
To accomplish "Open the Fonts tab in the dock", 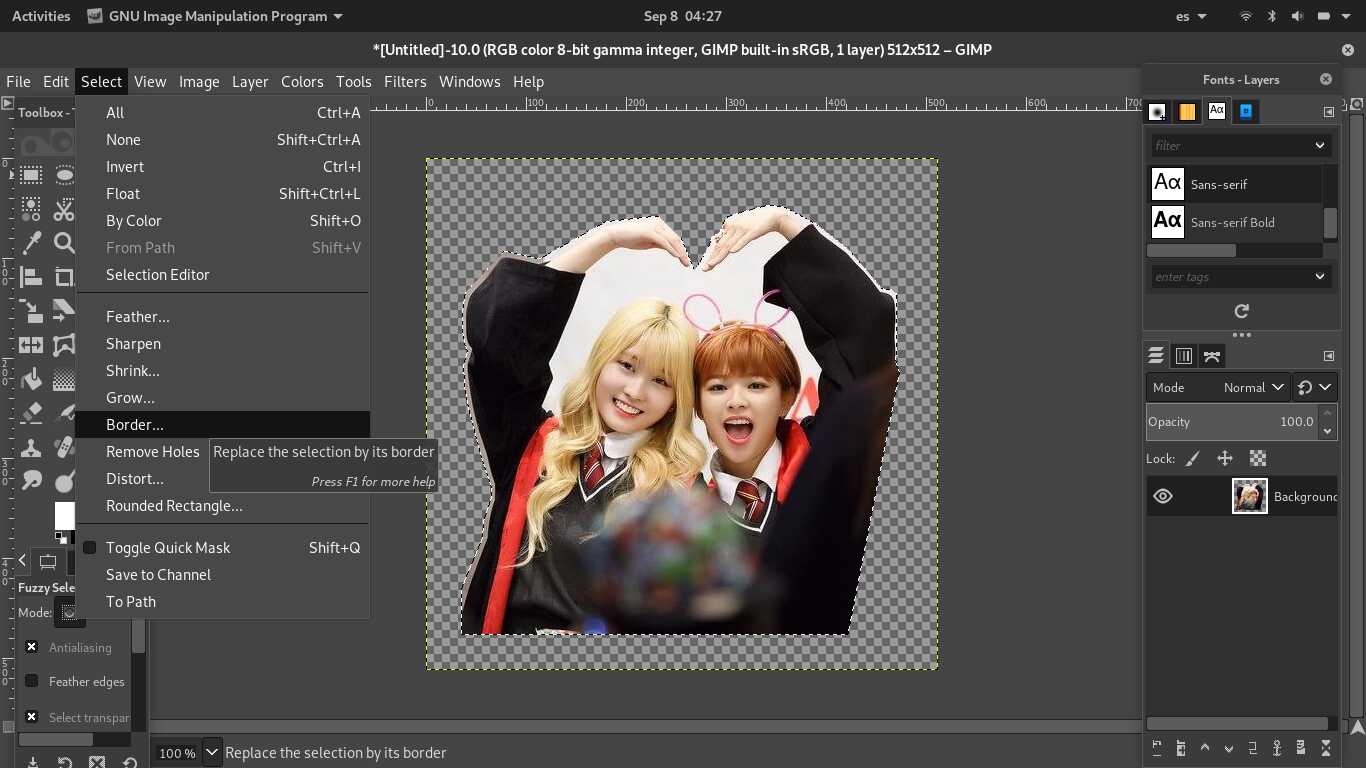I will (1216, 112).
